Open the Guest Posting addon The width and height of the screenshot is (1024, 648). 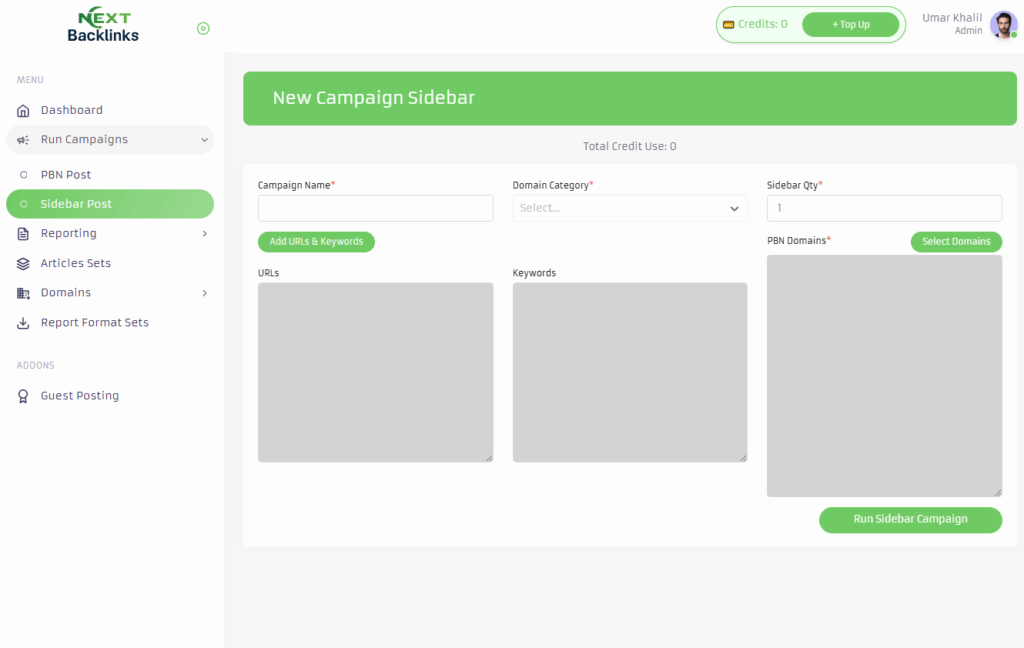coord(110,396)
